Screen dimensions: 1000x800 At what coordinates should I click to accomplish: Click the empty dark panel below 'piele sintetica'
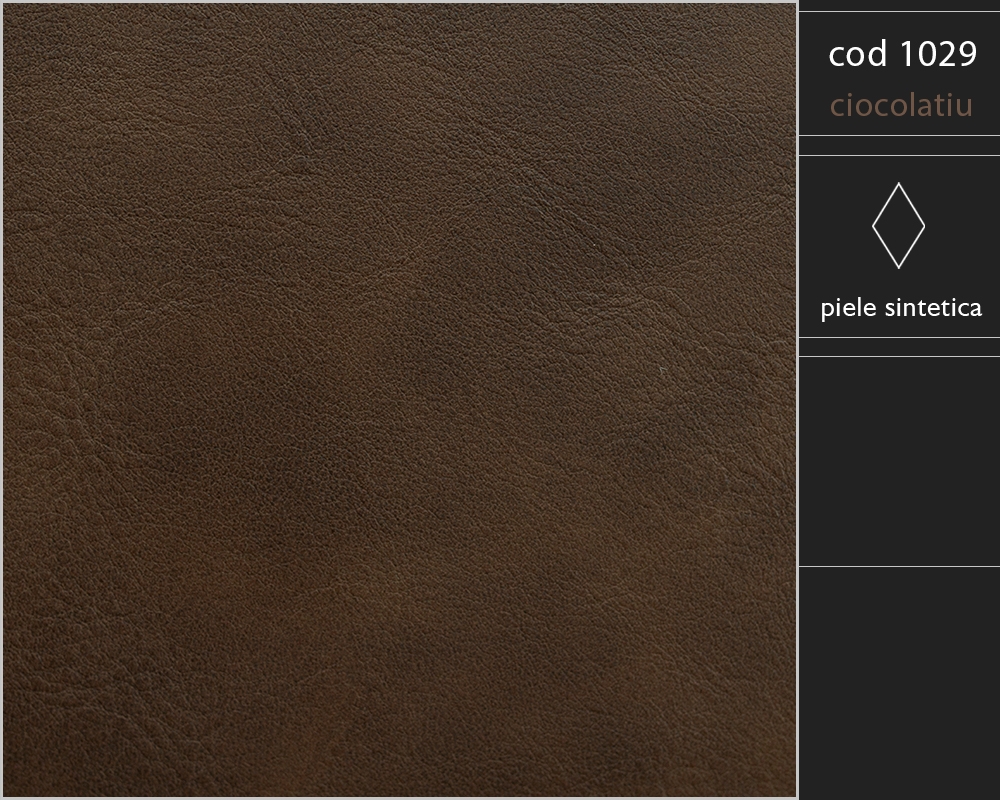point(899,461)
